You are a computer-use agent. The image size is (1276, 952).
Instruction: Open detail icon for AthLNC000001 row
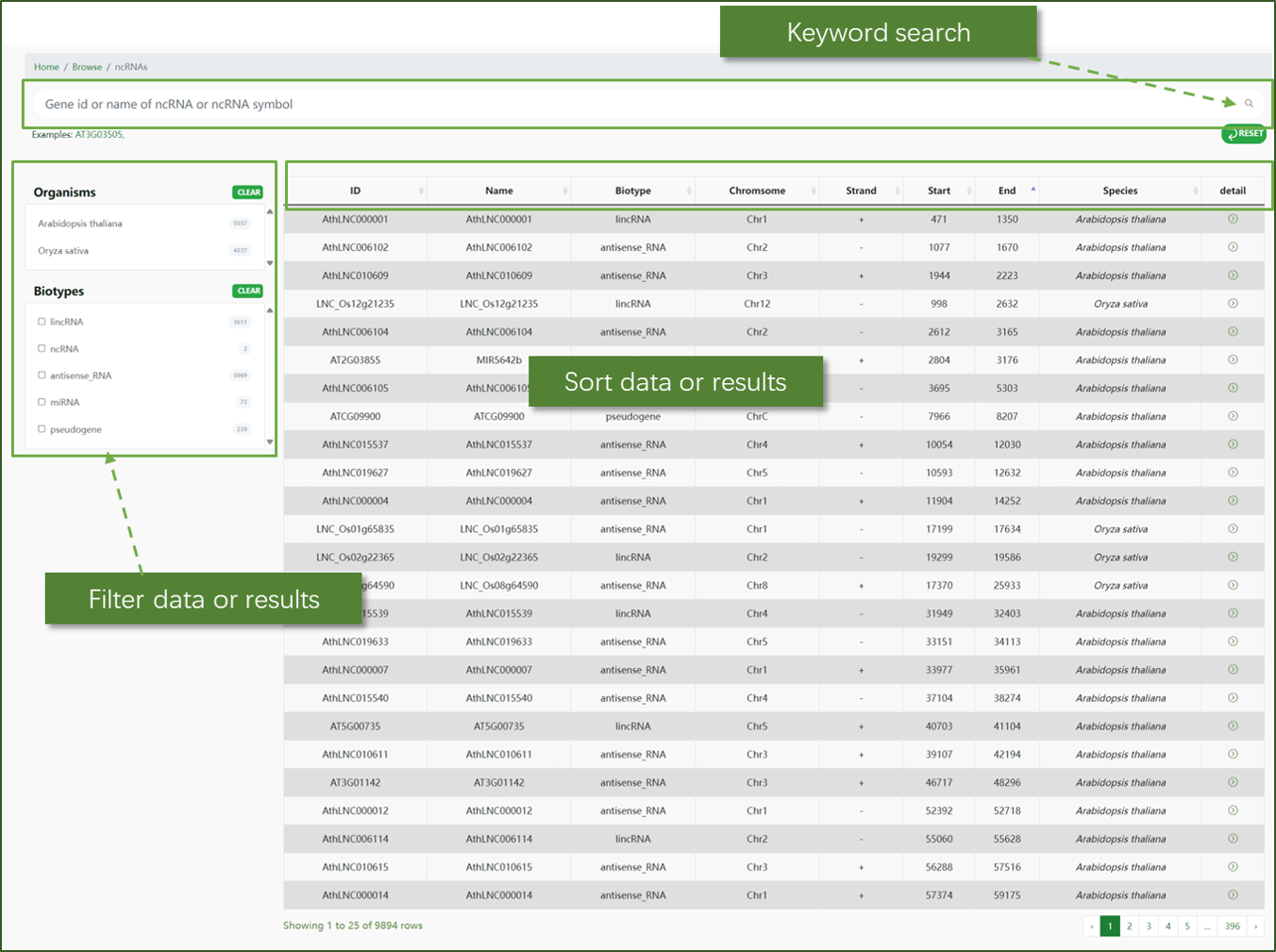(1233, 219)
